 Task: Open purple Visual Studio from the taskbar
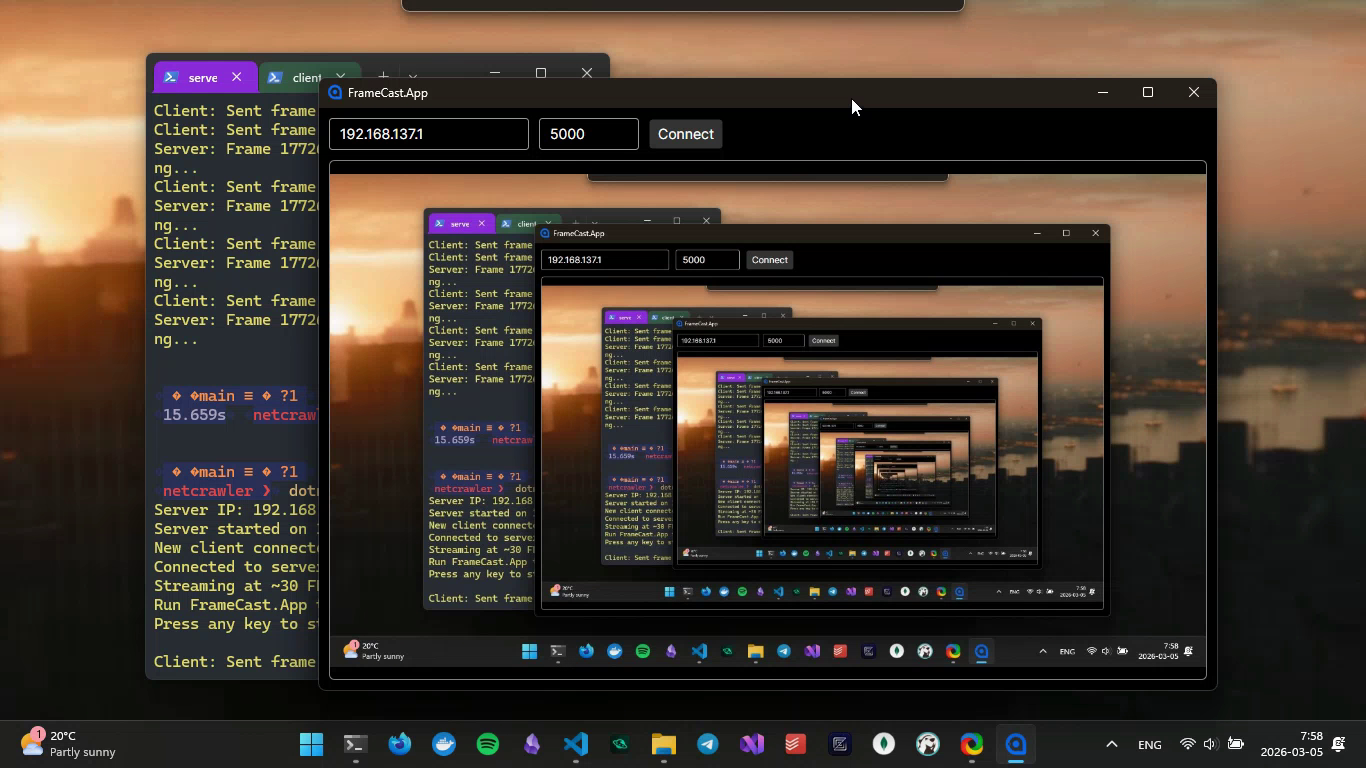752,744
